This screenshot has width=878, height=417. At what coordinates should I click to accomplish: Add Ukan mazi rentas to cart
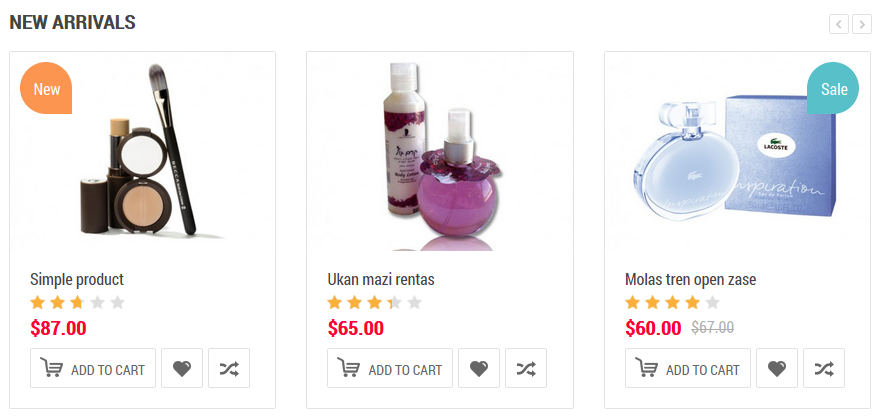(x=389, y=368)
